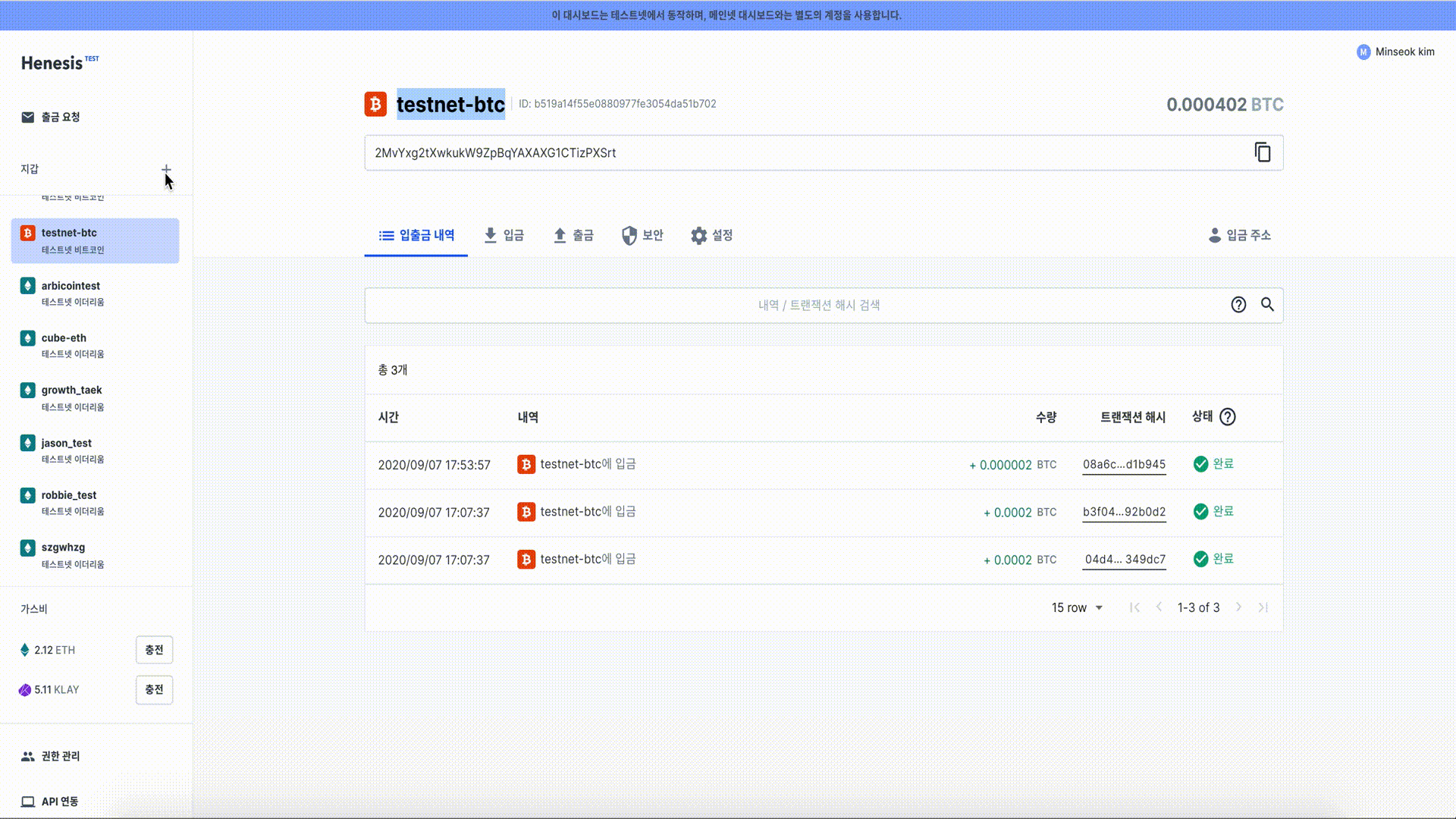The height and width of the screenshot is (819, 1456).
Task: Click the 1-3 of 3 pagination text
Action: [1199, 607]
